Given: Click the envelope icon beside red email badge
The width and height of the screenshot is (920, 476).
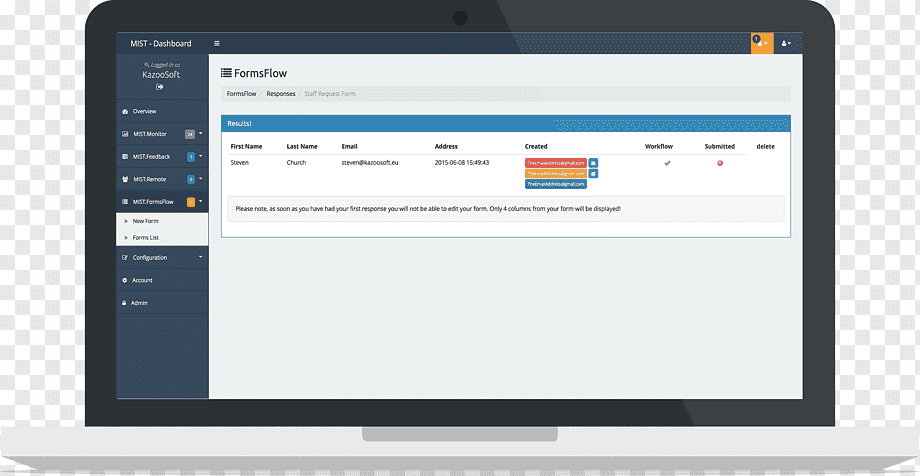Looking at the screenshot, I should (x=593, y=163).
